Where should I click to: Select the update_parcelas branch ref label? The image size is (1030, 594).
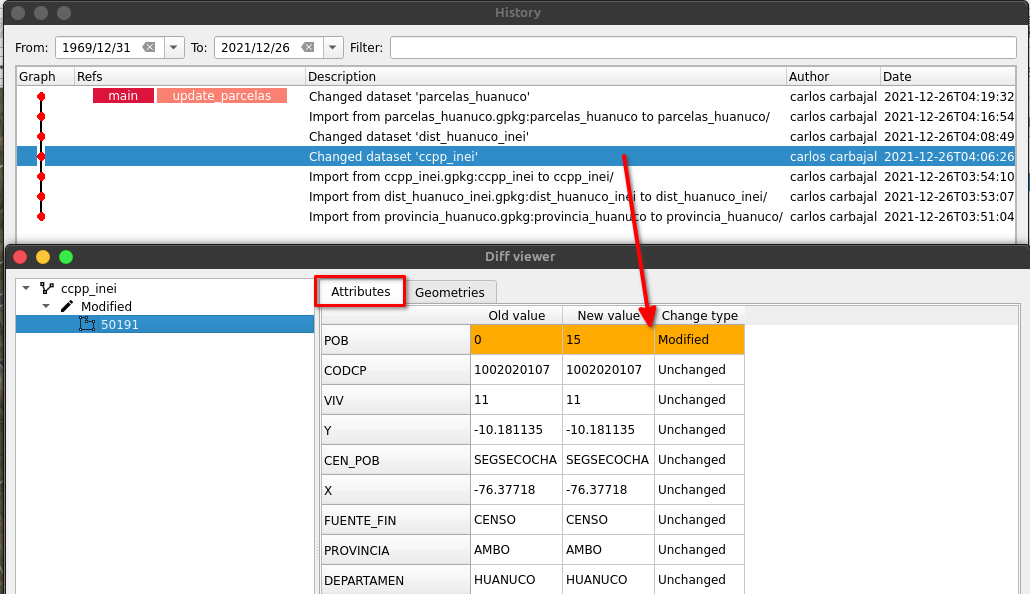221,96
